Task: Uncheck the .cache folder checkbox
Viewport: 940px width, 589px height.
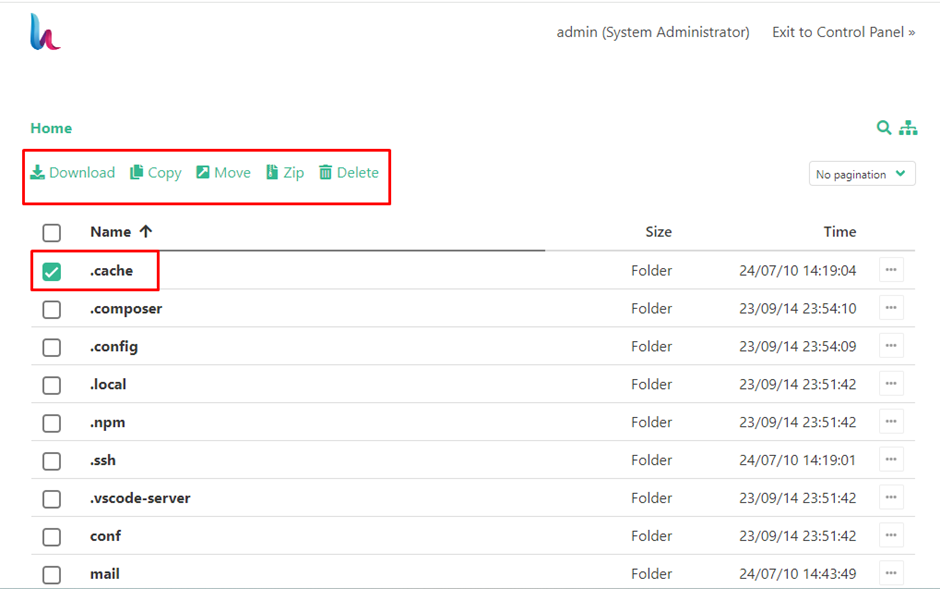Action: [51, 270]
